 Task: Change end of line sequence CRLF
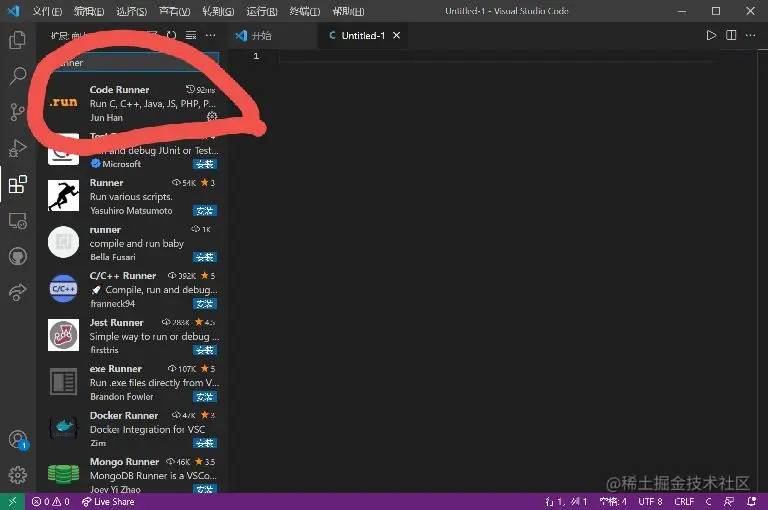tap(684, 502)
